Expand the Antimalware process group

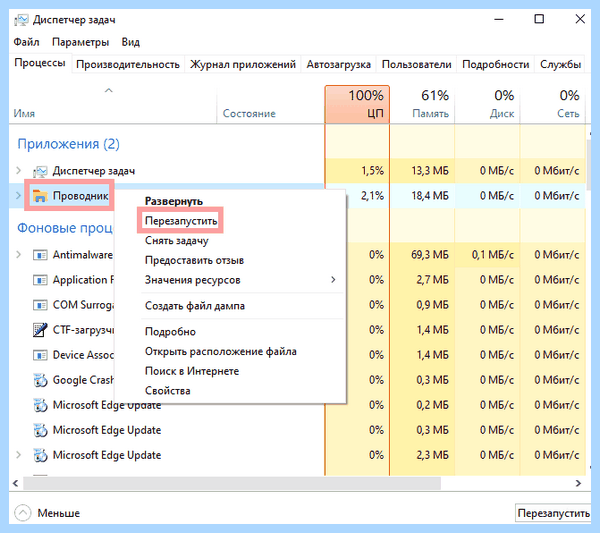[18, 254]
